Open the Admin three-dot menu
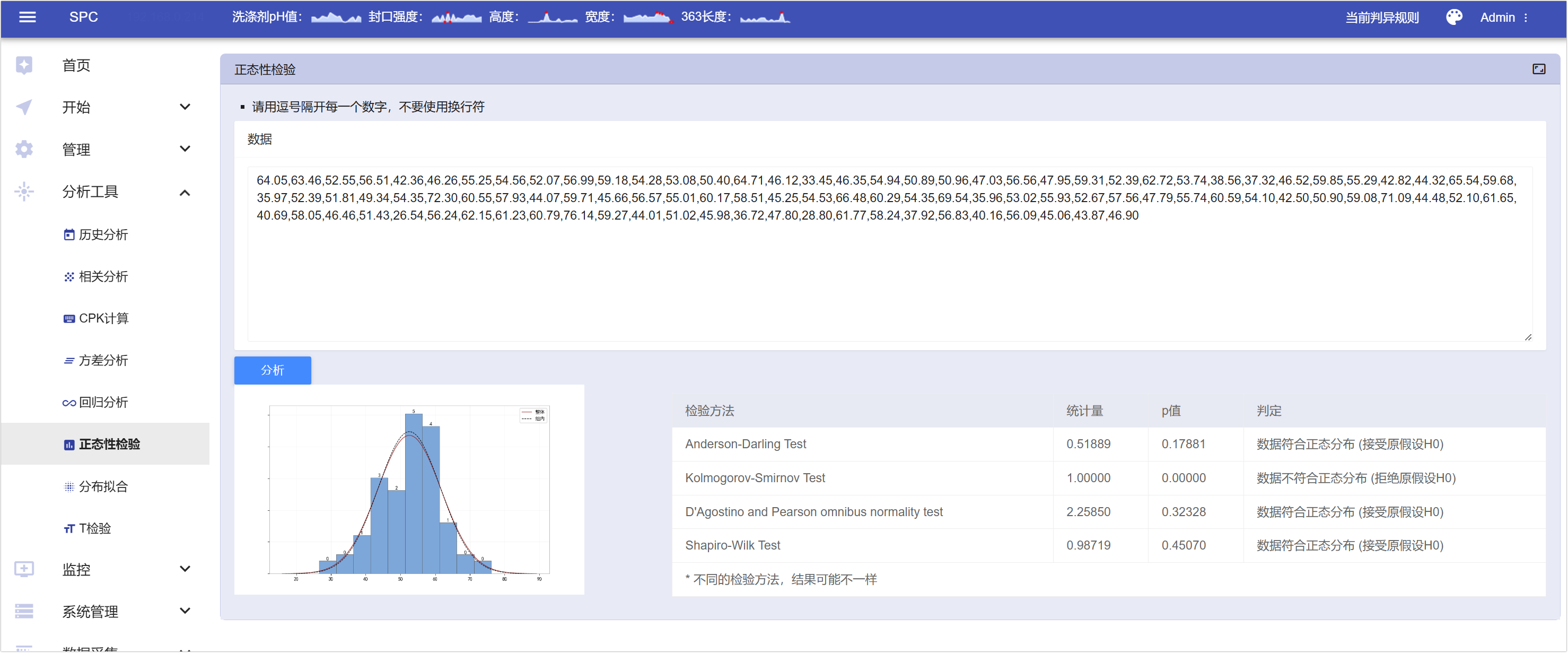Screen dimensions: 1568x653 coord(1526,18)
